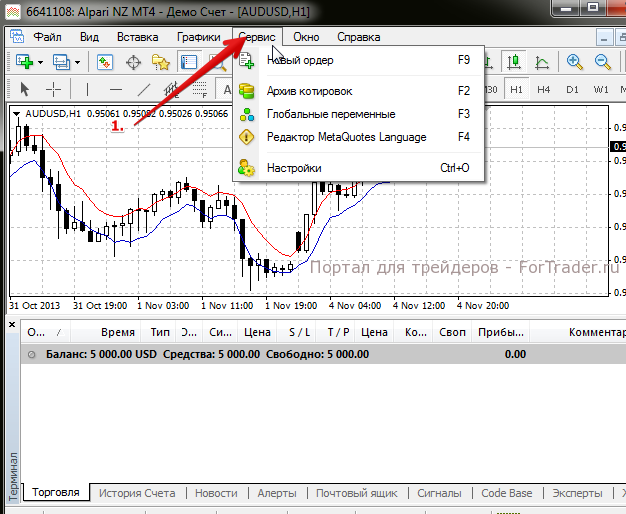Click the Zoom Out magnifier icon
This screenshot has height=514, width=626.
point(603,62)
